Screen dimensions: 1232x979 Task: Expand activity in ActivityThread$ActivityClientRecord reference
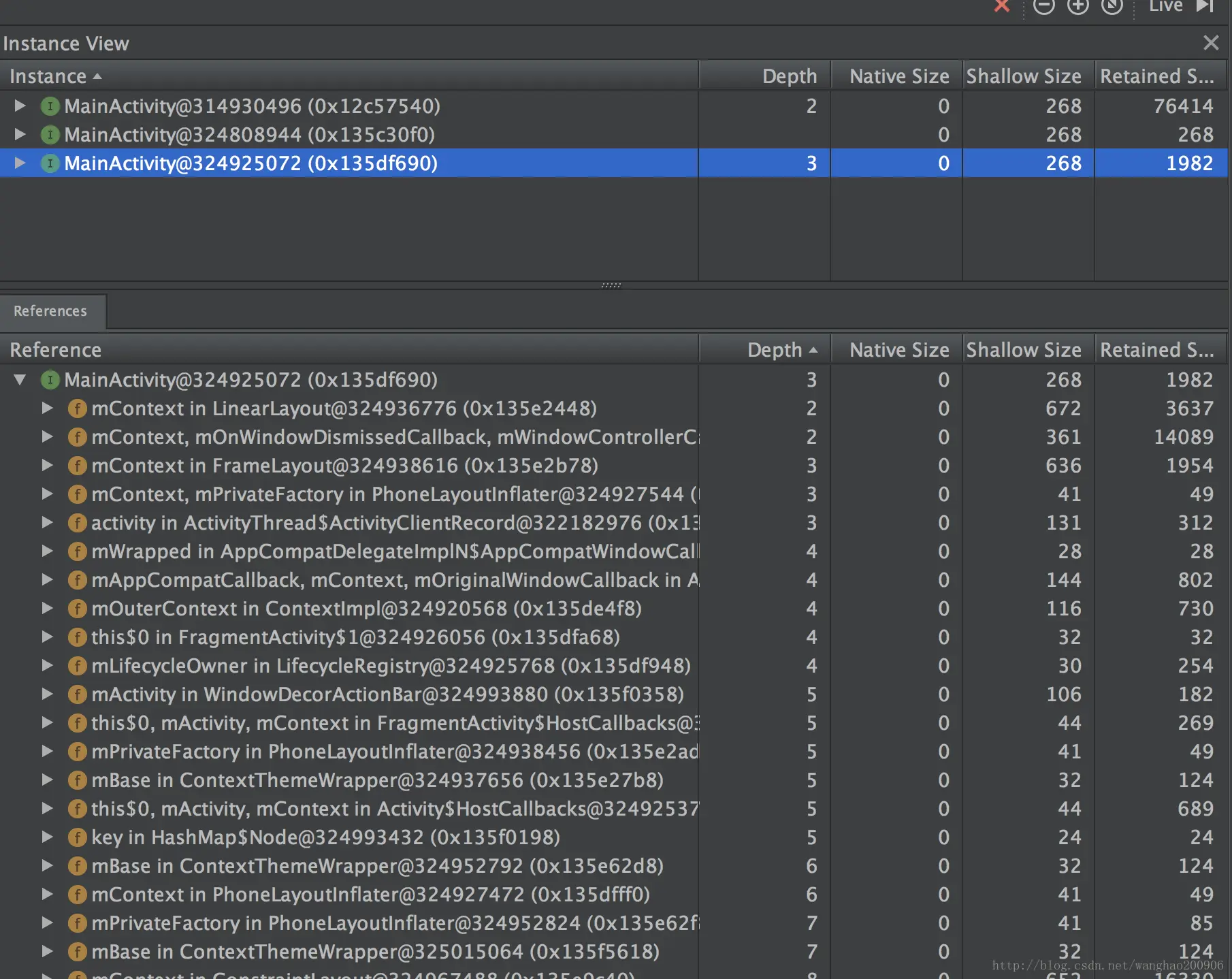pyautogui.click(x=47, y=522)
